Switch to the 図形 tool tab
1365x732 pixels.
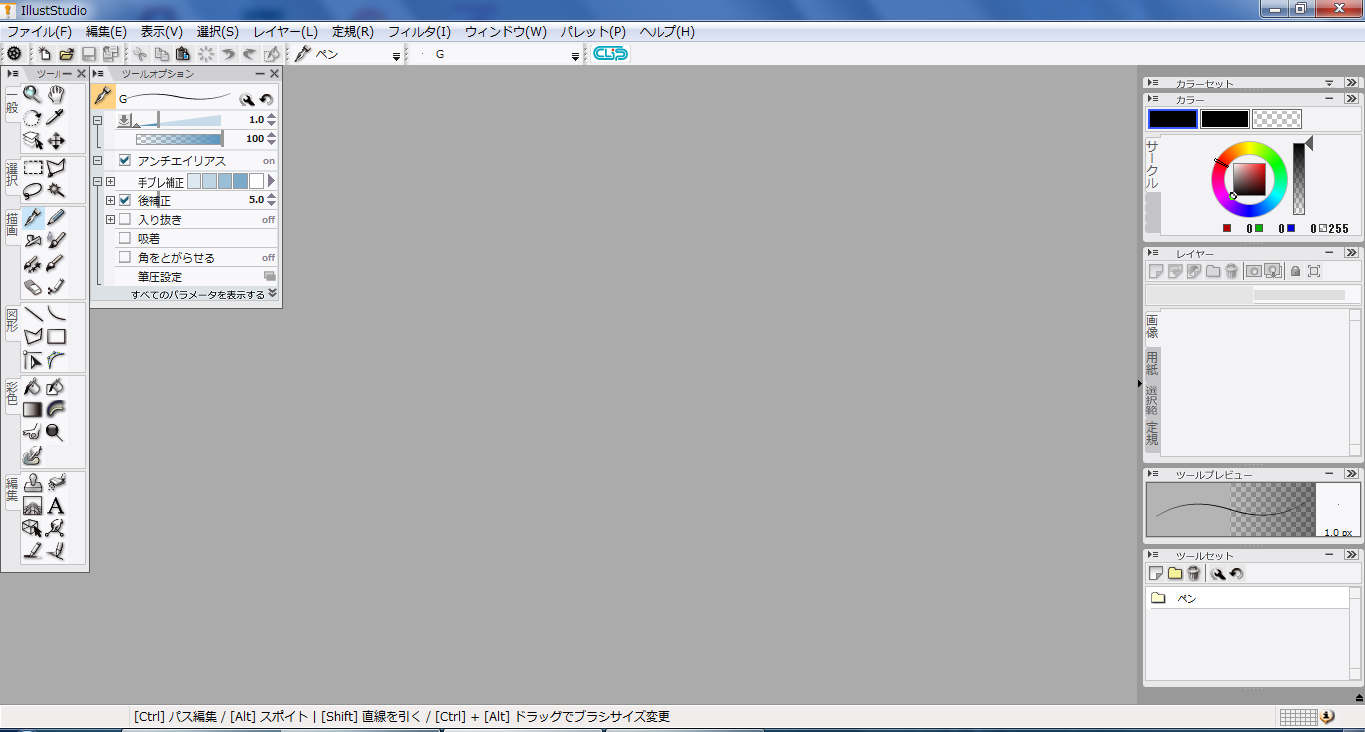click(x=12, y=322)
